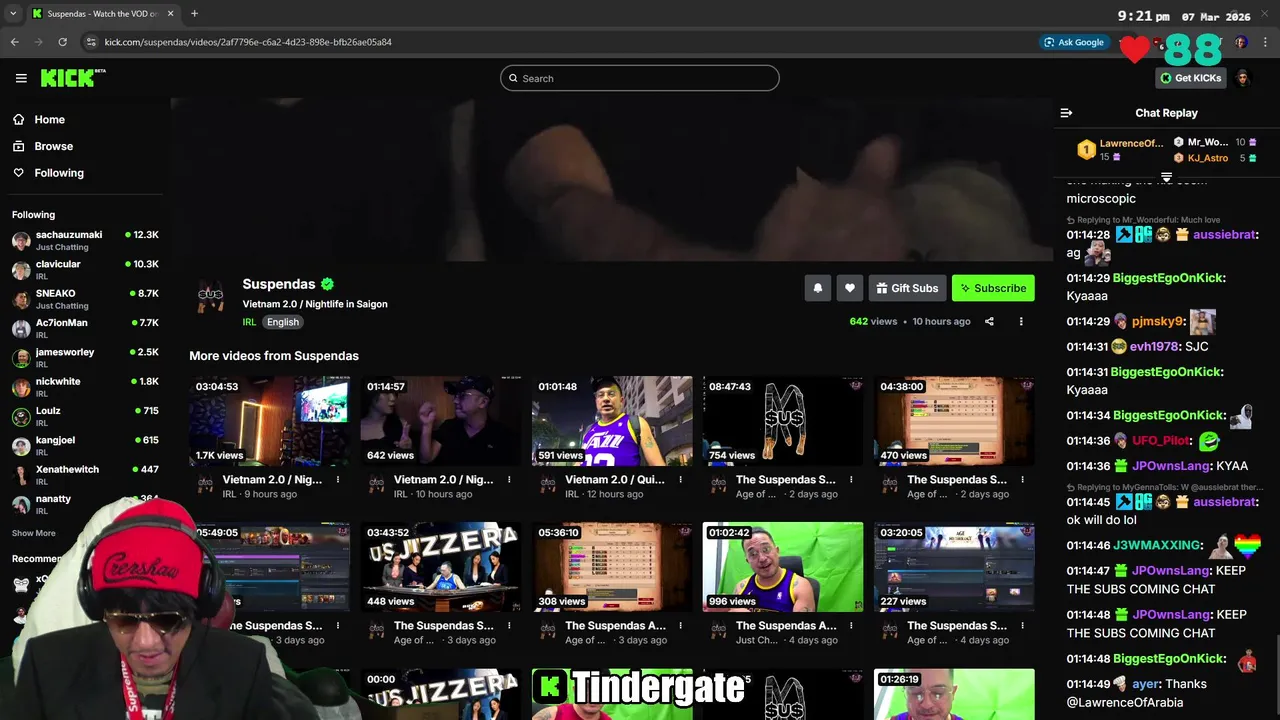Click evh1978 username in chat
Viewport: 1280px width, 720px height.
(x=1154, y=347)
